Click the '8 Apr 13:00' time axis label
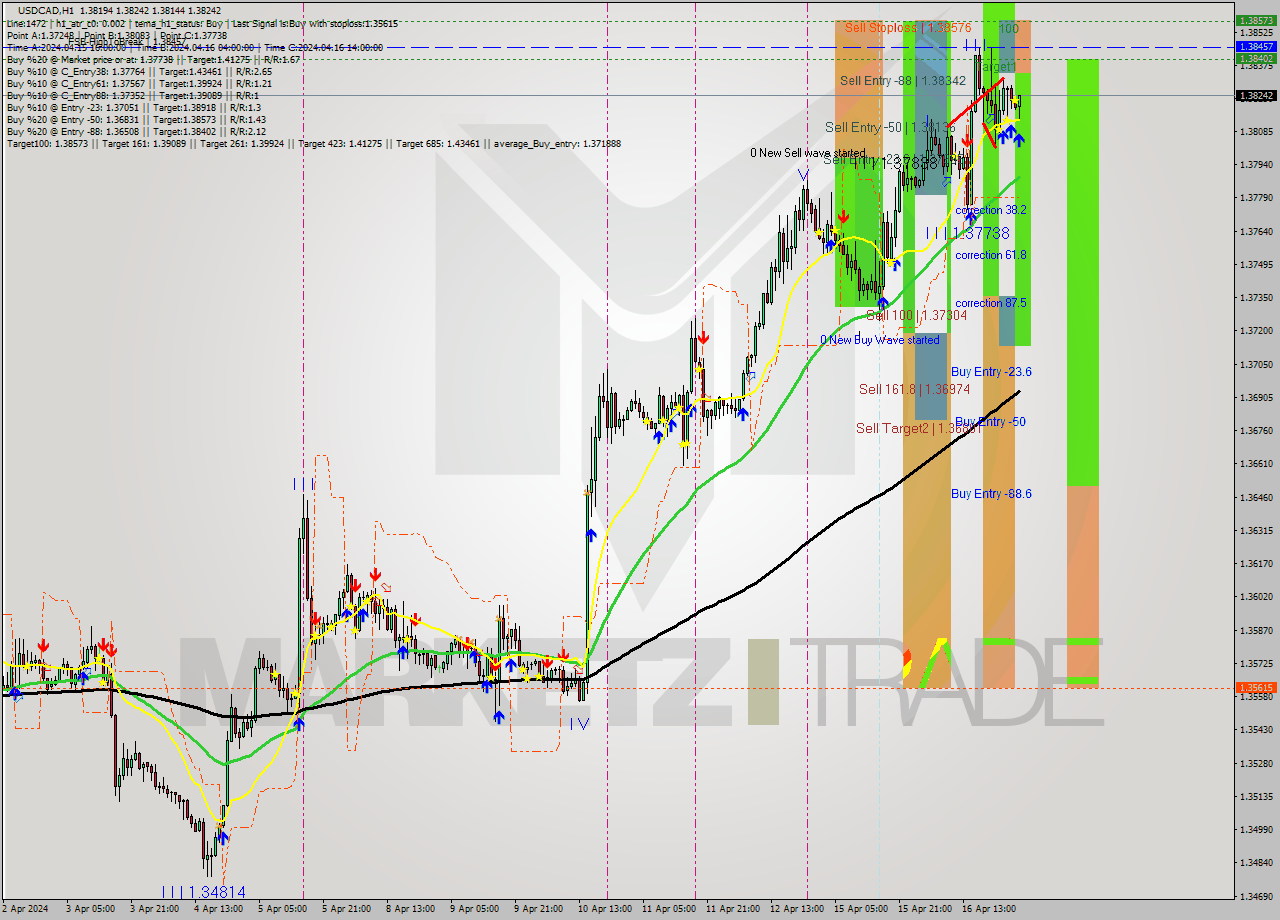This screenshot has height=920, width=1280. (x=411, y=909)
